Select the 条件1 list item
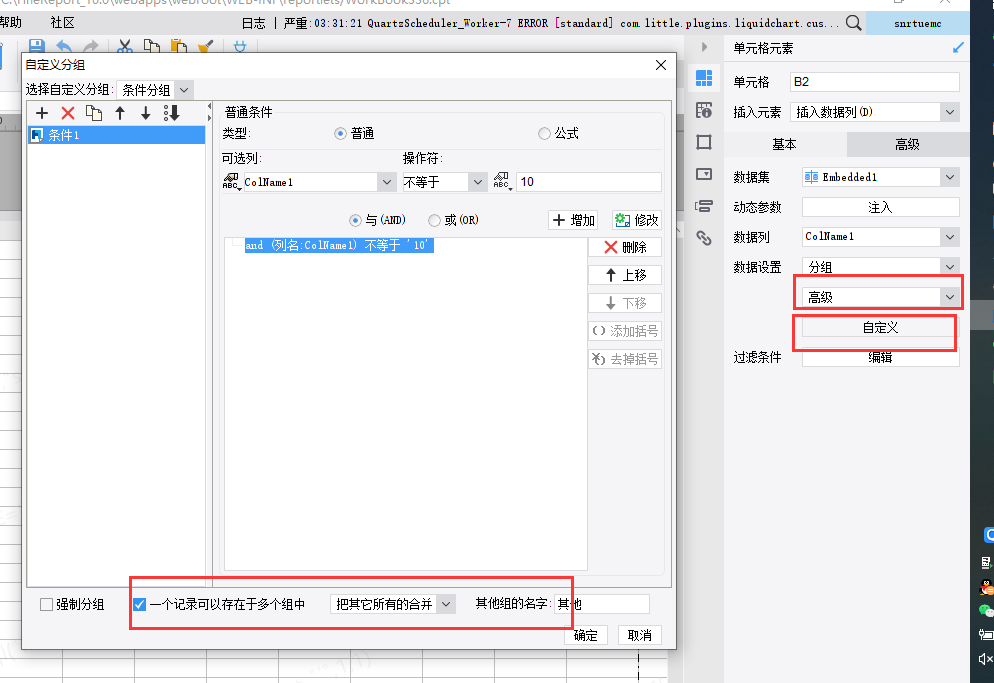 117,135
